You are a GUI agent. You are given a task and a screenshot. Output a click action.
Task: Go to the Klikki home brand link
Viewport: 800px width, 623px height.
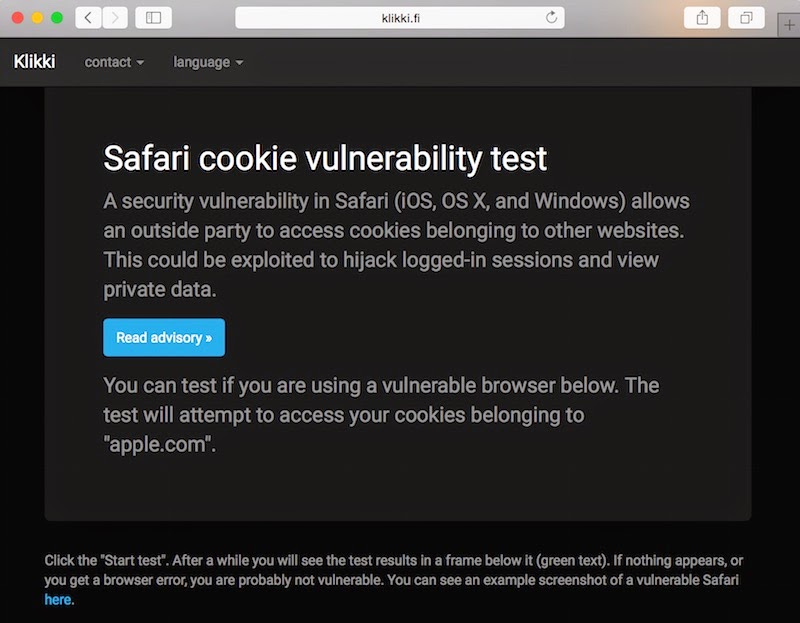pos(35,62)
